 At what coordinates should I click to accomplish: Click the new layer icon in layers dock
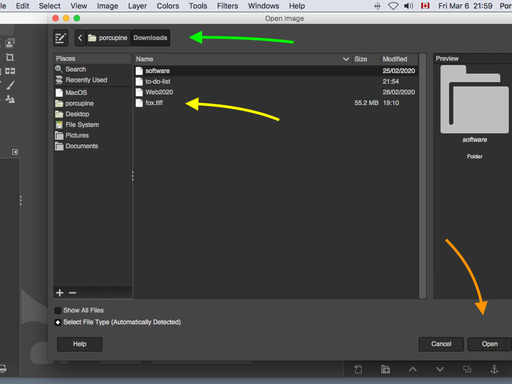pos(358,369)
